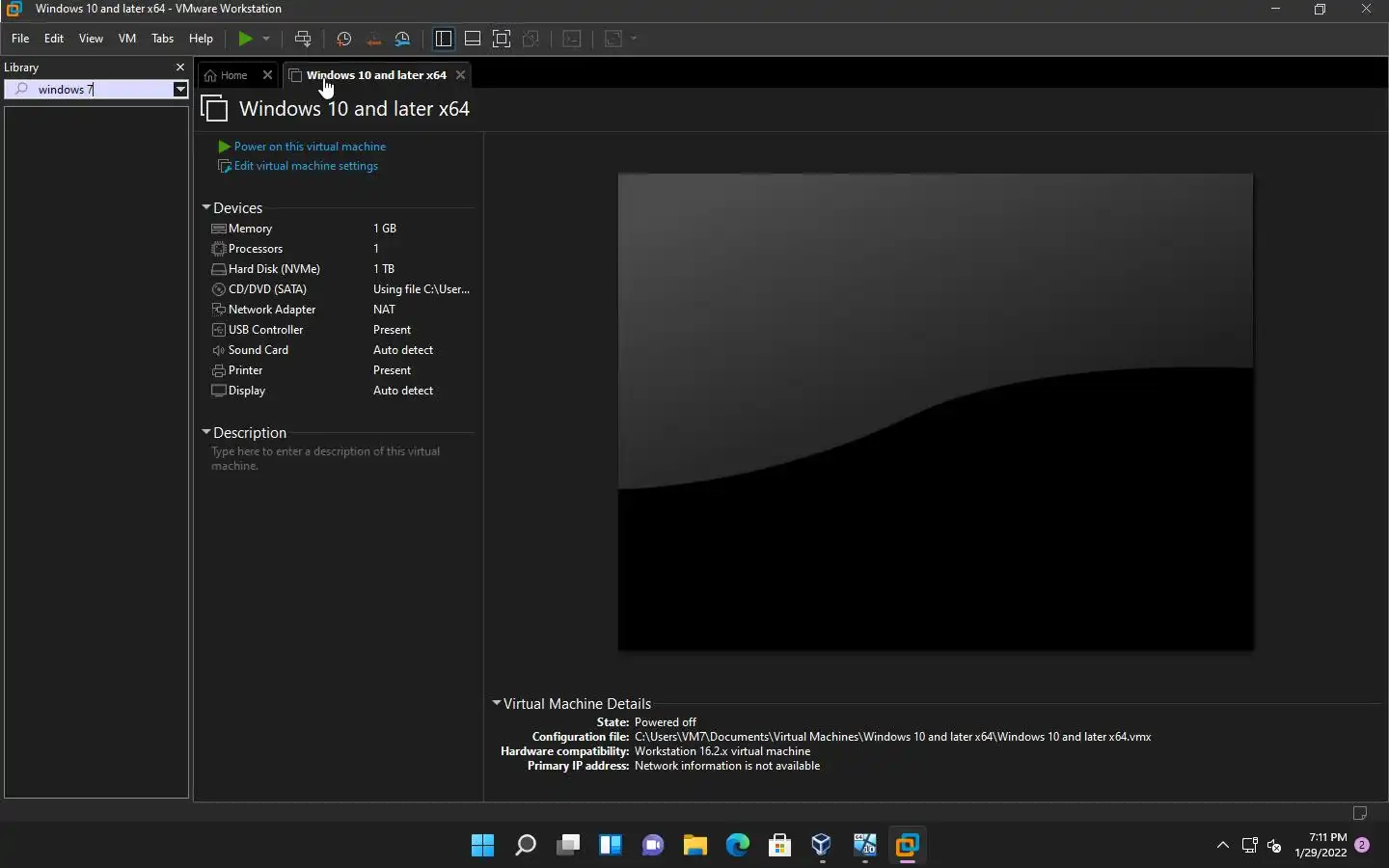The image size is (1389, 868).
Task: Click the Unity mode toolbar icon
Action: [531, 39]
